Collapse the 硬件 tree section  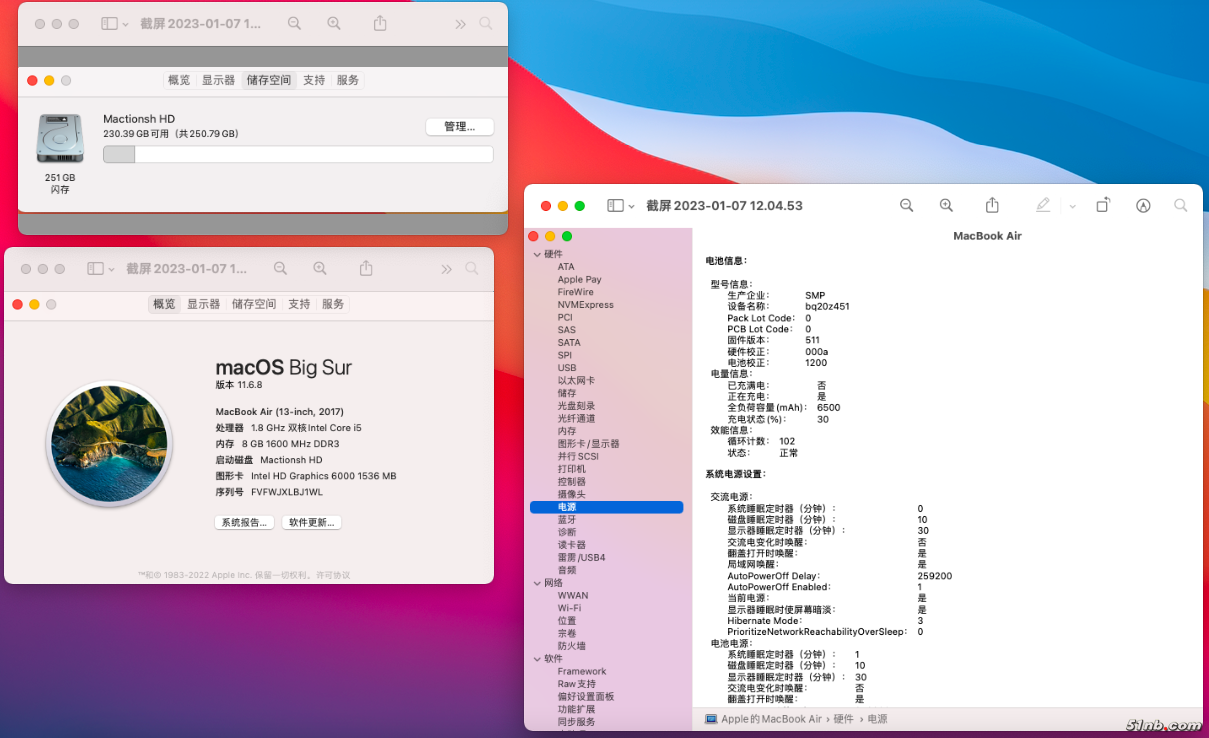(536, 254)
